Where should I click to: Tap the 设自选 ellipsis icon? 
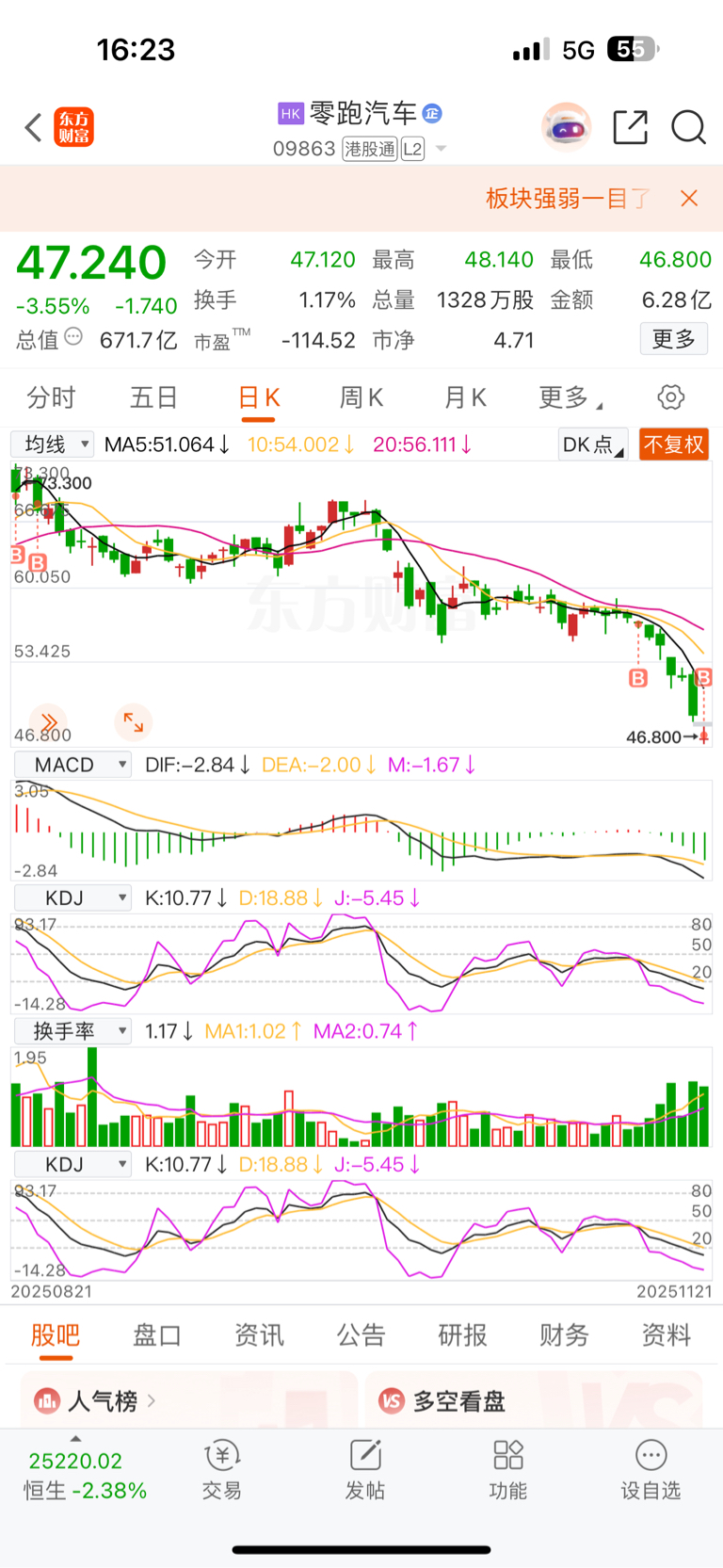tap(651, 1456)
